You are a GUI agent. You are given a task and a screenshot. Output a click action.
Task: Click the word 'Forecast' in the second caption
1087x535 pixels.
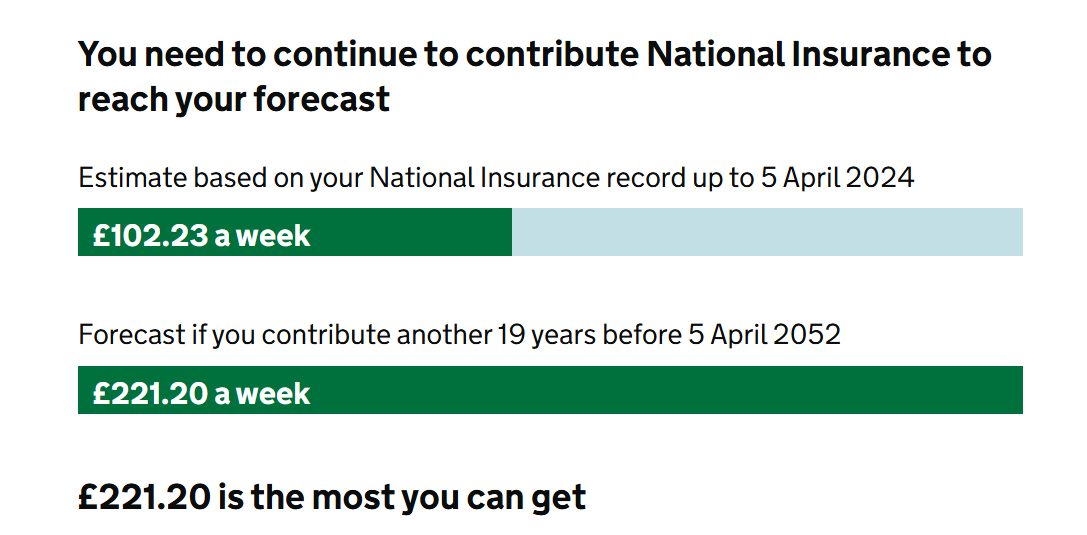point(132,335)
